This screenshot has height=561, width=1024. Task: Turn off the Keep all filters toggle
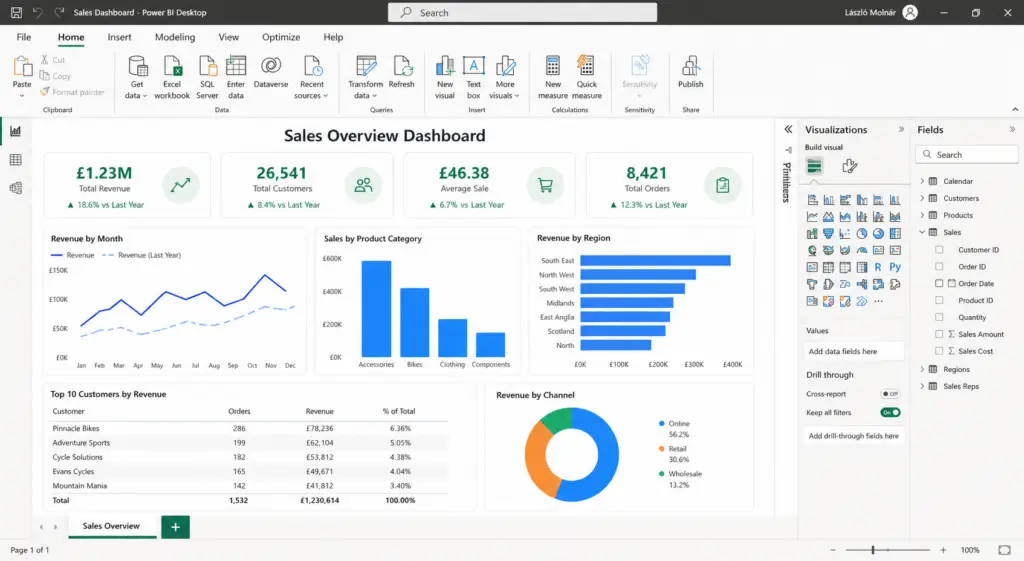890,412
